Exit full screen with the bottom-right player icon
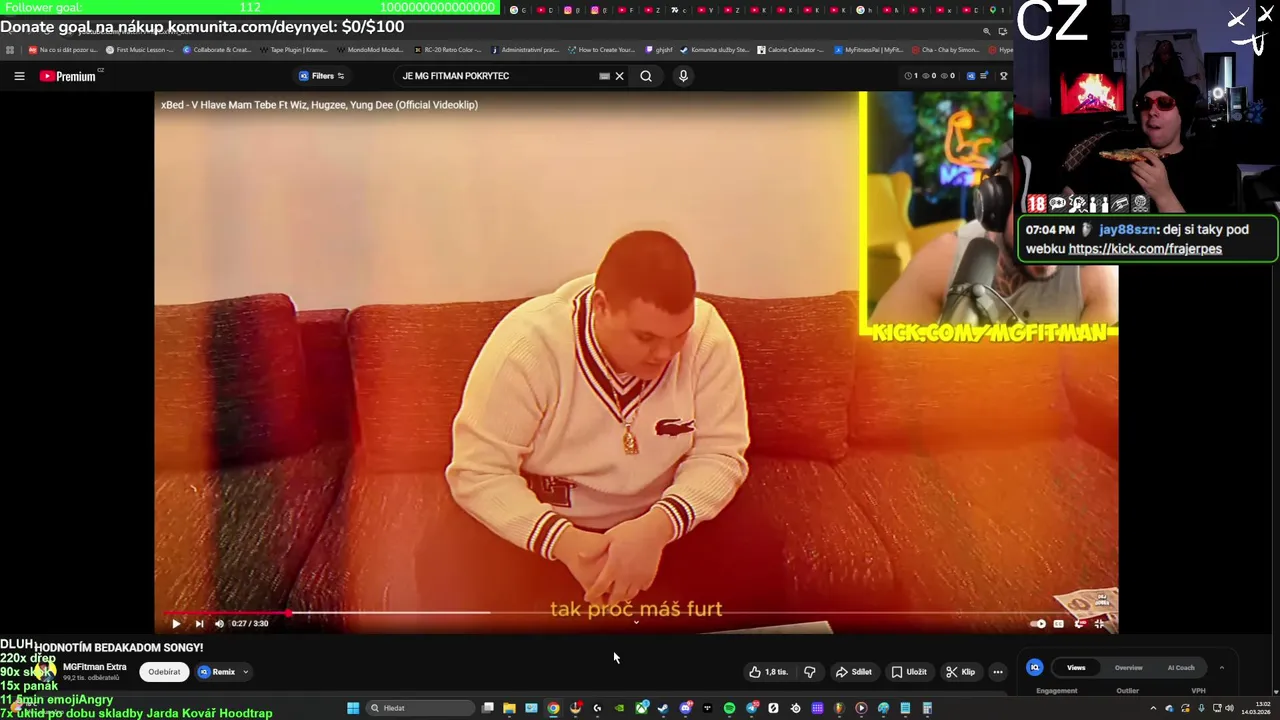1280x720 pixels. tap(1100, 624)
